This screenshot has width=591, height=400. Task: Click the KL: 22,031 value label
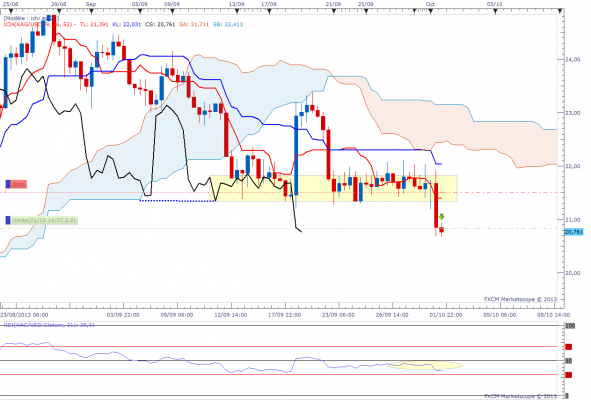click(127, 24)
